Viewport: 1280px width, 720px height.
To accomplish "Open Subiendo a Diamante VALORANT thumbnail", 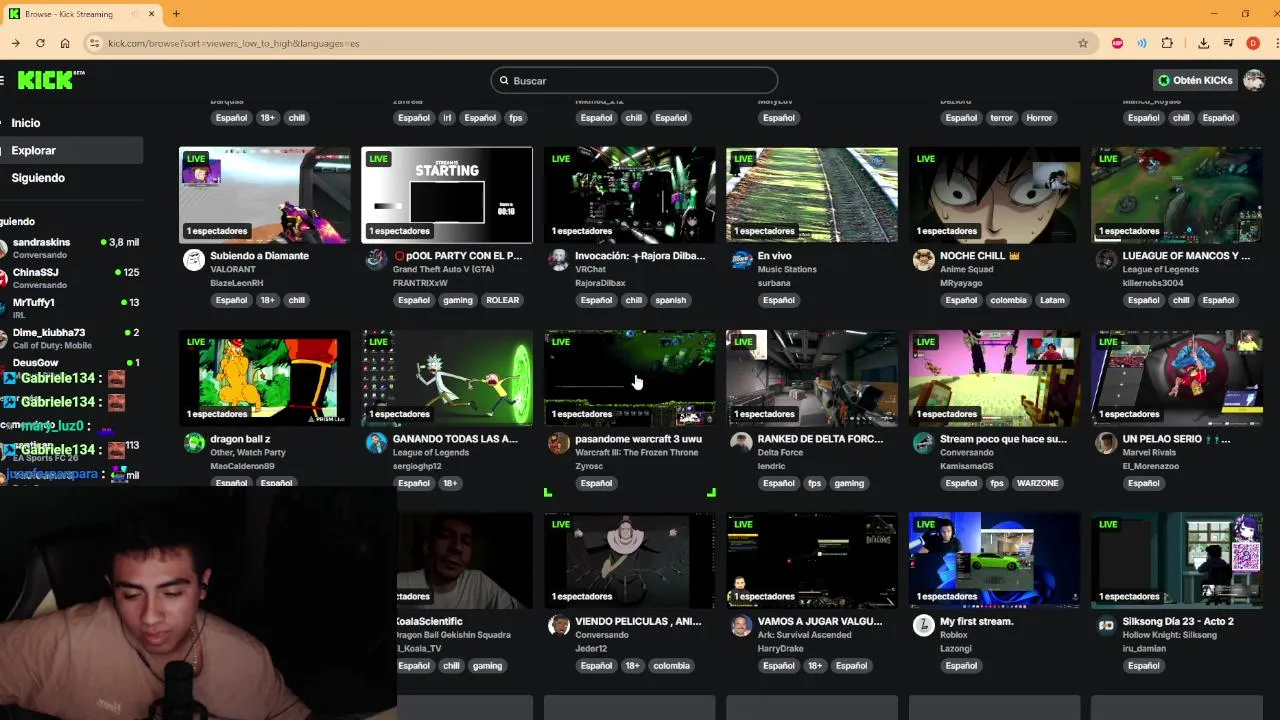I will tap(264, 195).
